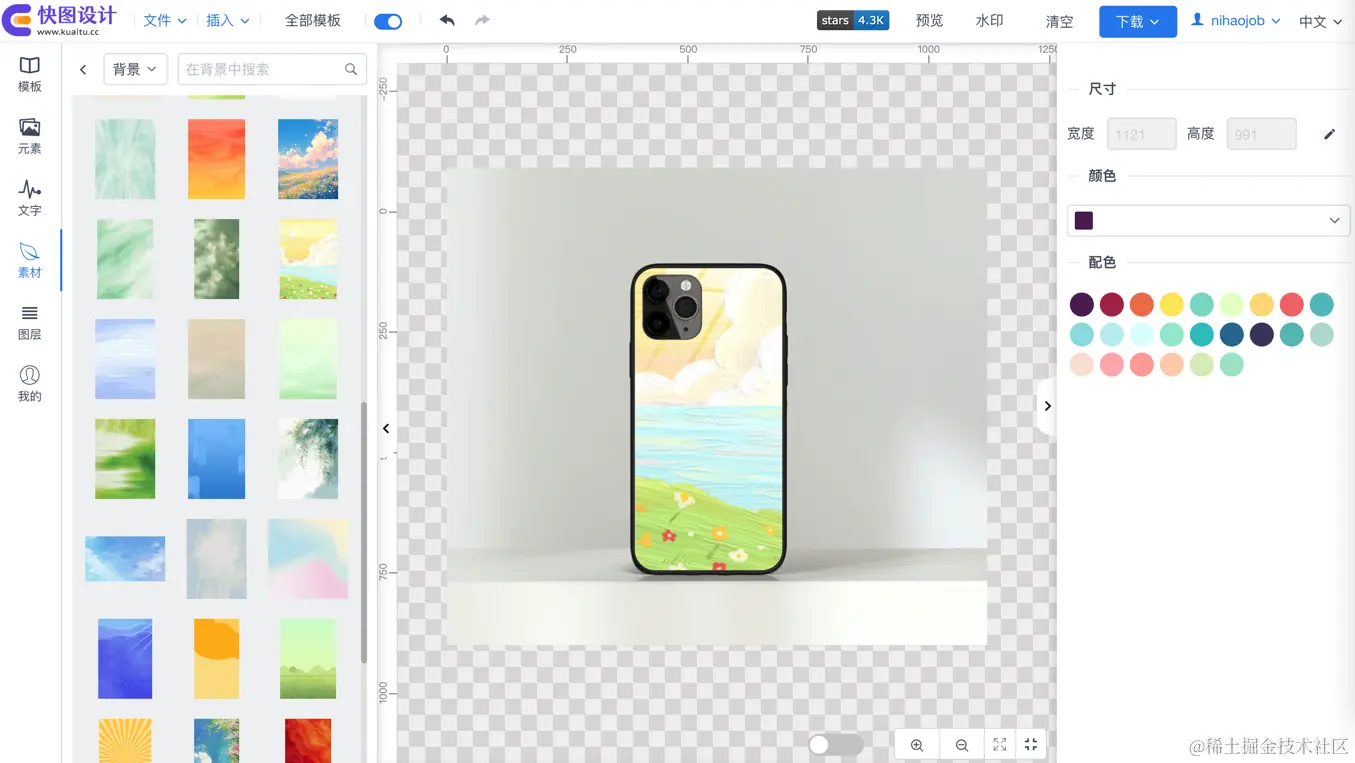1355x763 pixels.
Task: Click 清空 clear in the top bar
Action: pyautogui.click(x=1059, y=21)
